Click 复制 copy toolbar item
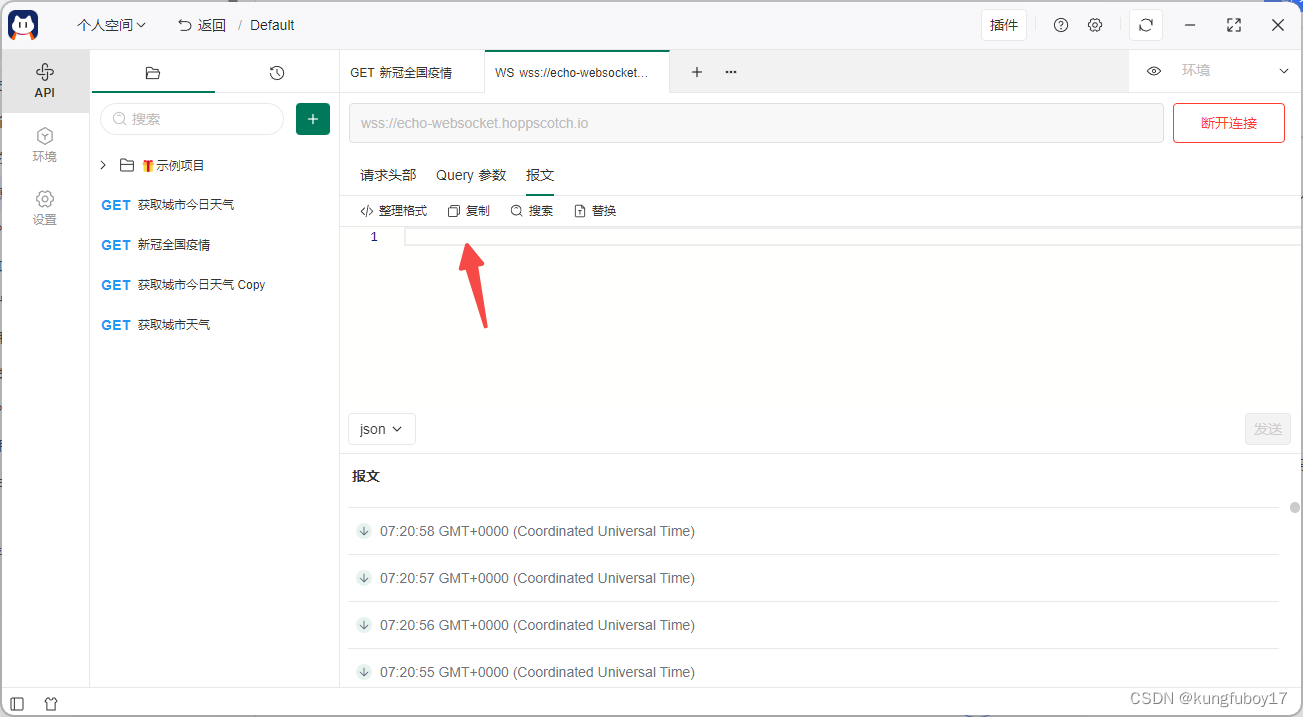 click(x=468, y=211)
